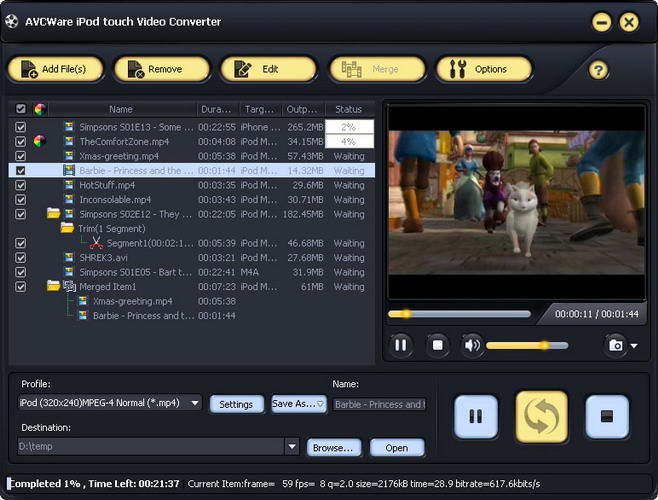Sort list by Name column header
Screen dimensions: 658x500
pos(121,109)
